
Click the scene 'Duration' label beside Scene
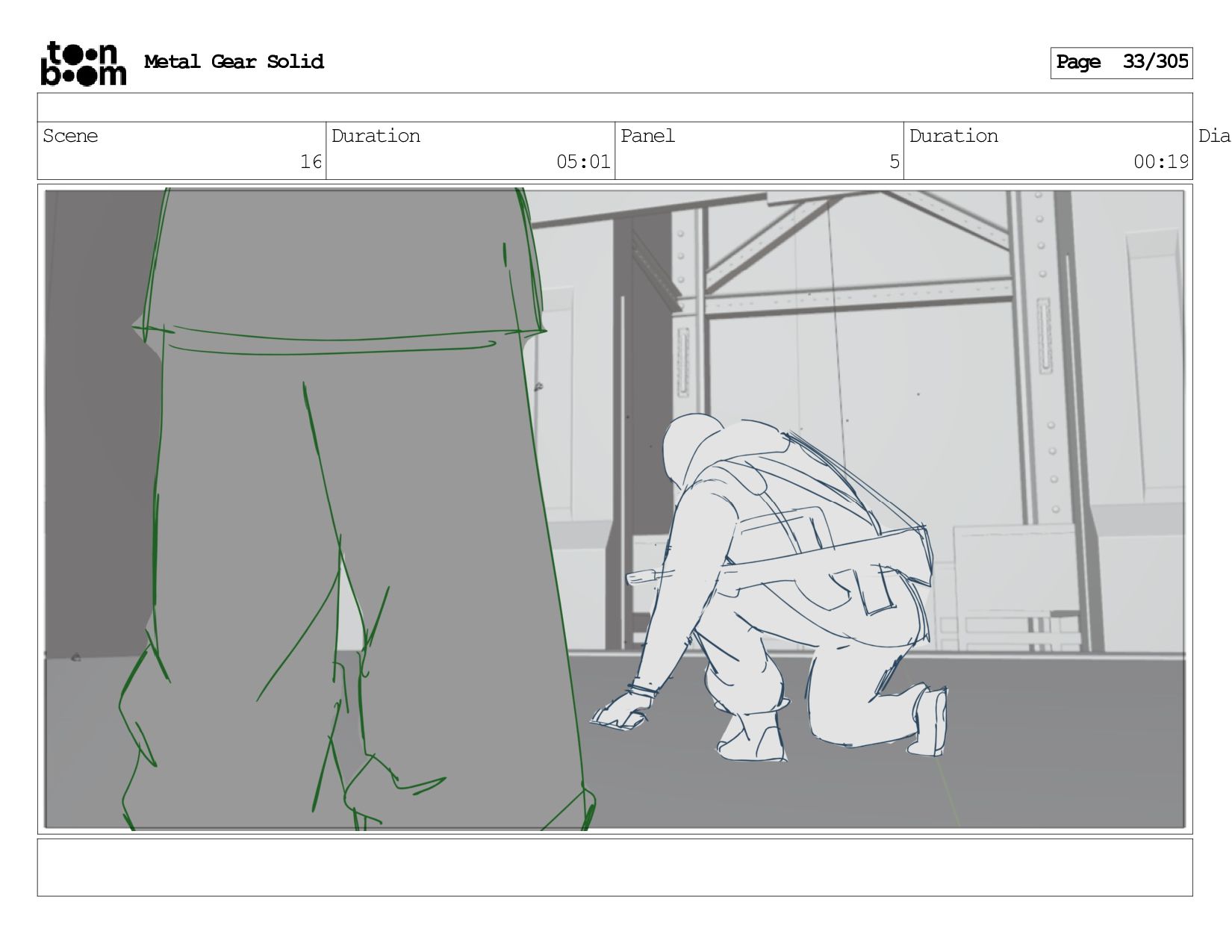coord(376,136)
